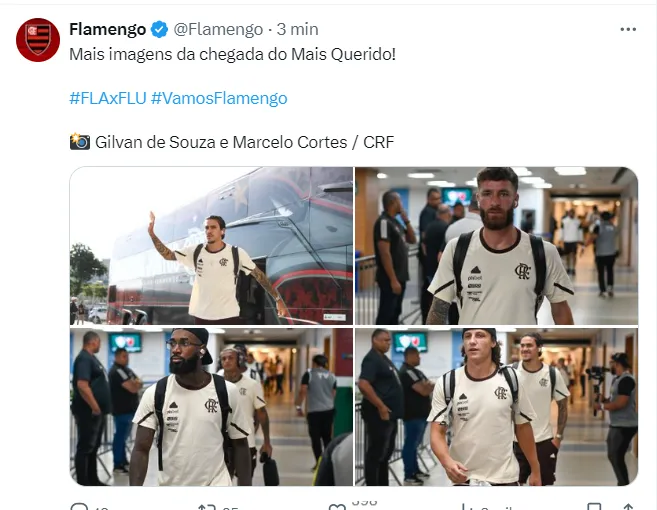Click the reply speech bubble icon

point(79,507)
